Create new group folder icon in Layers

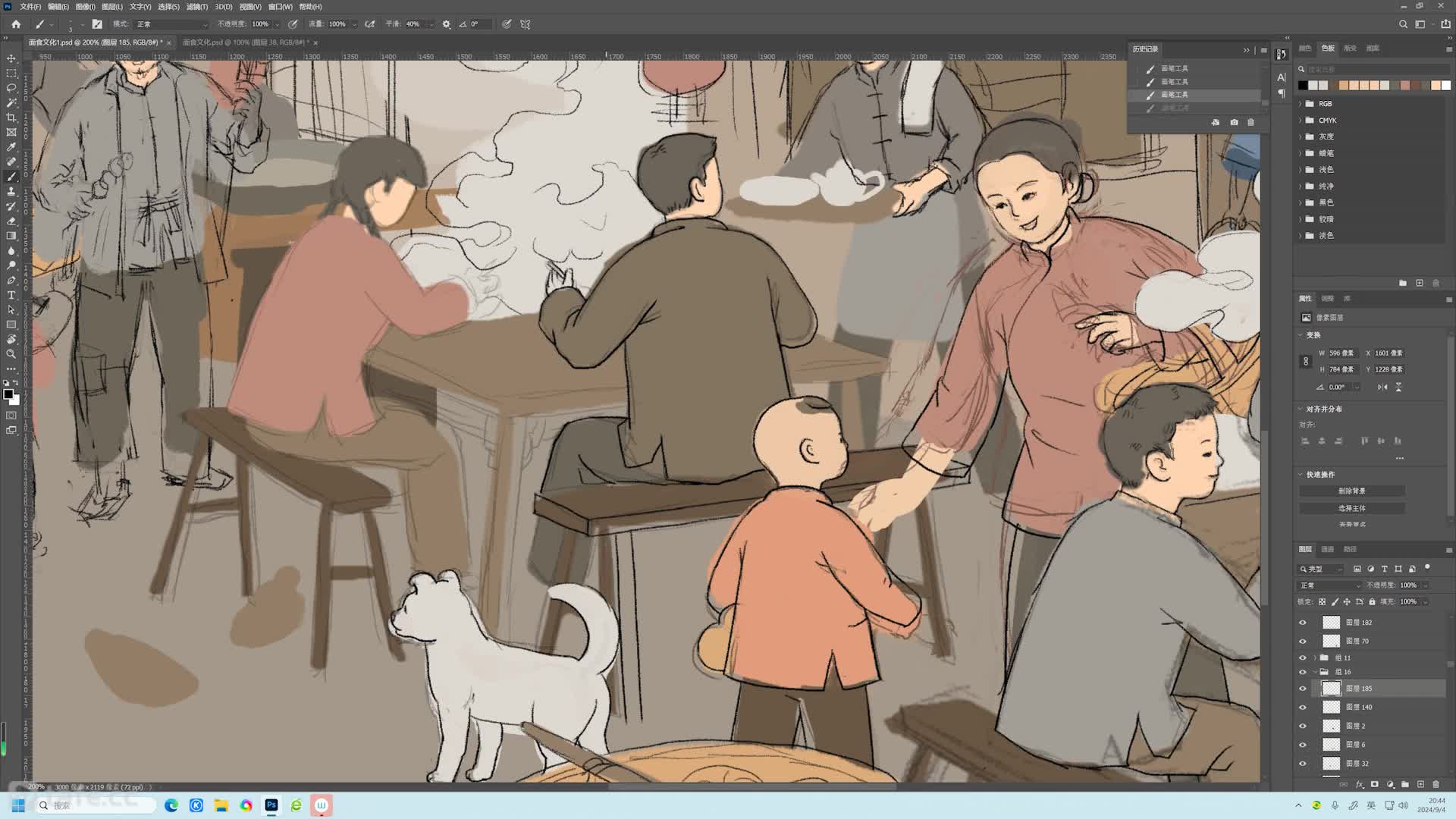point(1405,784)
